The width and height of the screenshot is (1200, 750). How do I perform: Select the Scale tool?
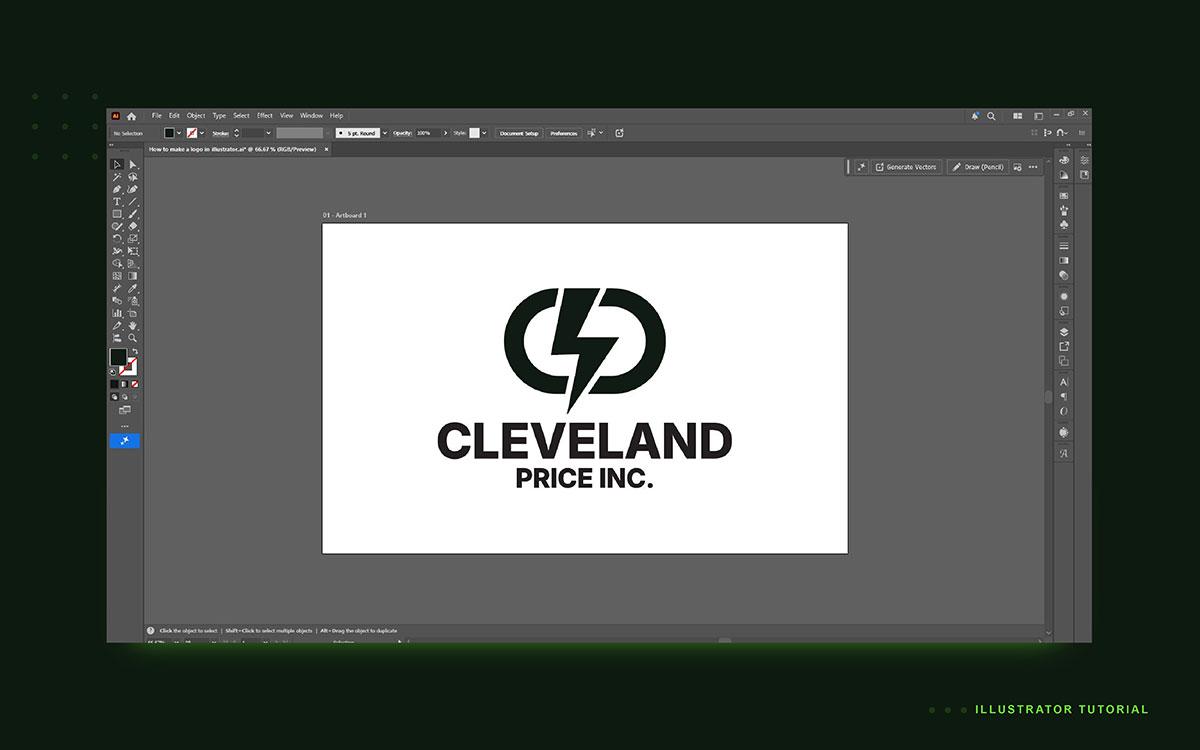133,239
